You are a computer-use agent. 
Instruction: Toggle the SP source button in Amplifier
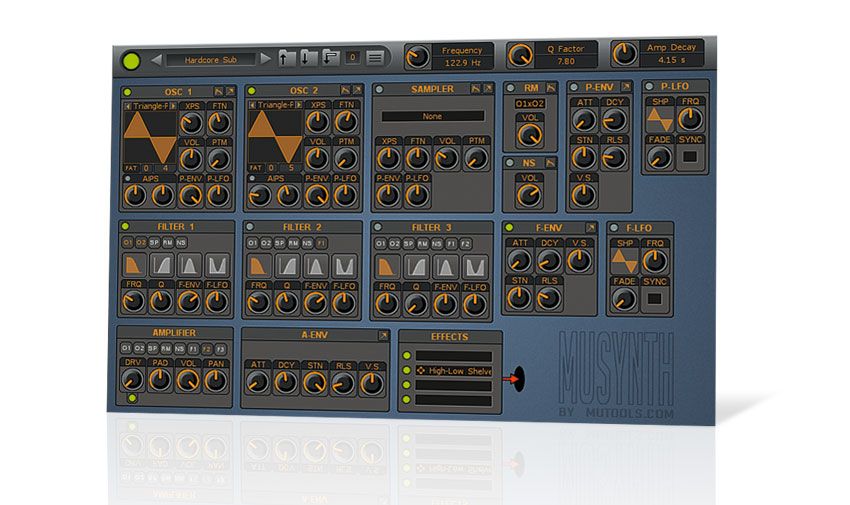tap(153, 348)
